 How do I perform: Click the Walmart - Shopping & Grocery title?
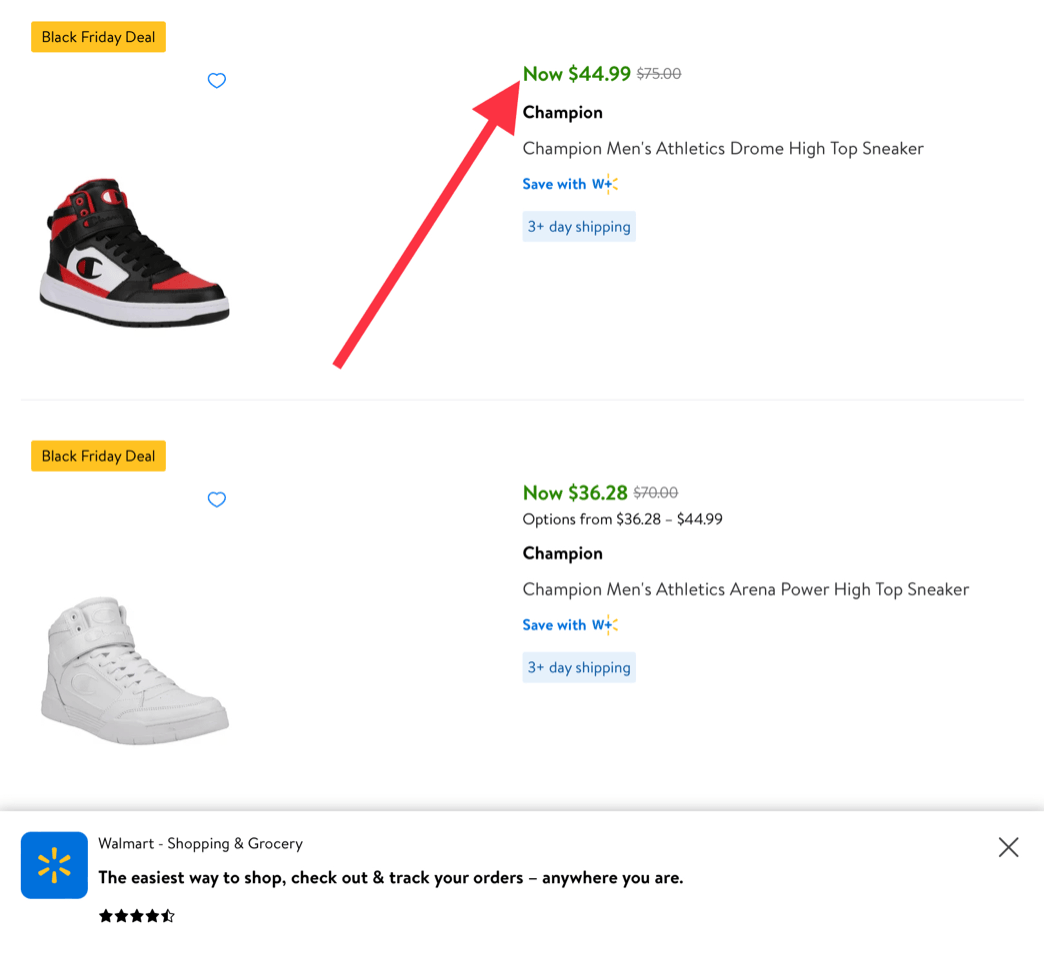pos(200,844)
